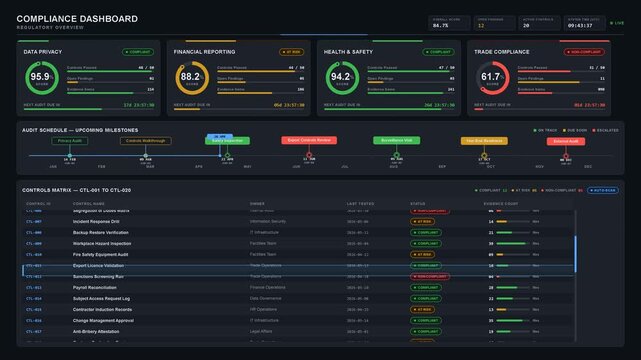
Task: Sort by the Owner column header
Action: 257,203
